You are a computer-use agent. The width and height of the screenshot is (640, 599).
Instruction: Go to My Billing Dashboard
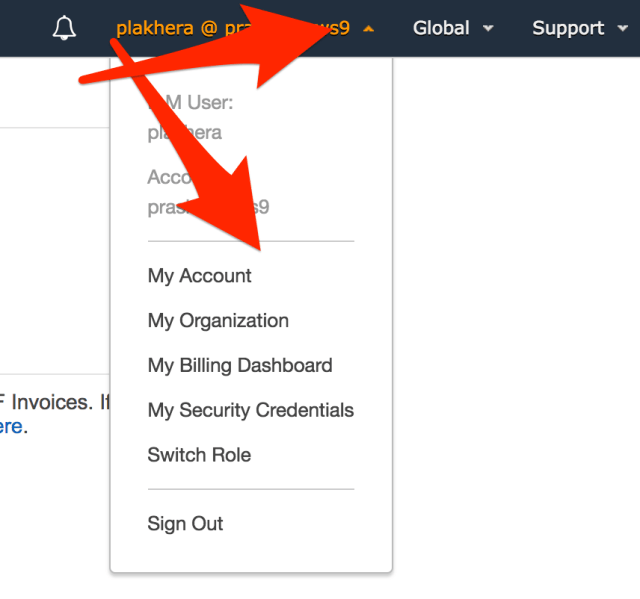click(x=240, y=366)
